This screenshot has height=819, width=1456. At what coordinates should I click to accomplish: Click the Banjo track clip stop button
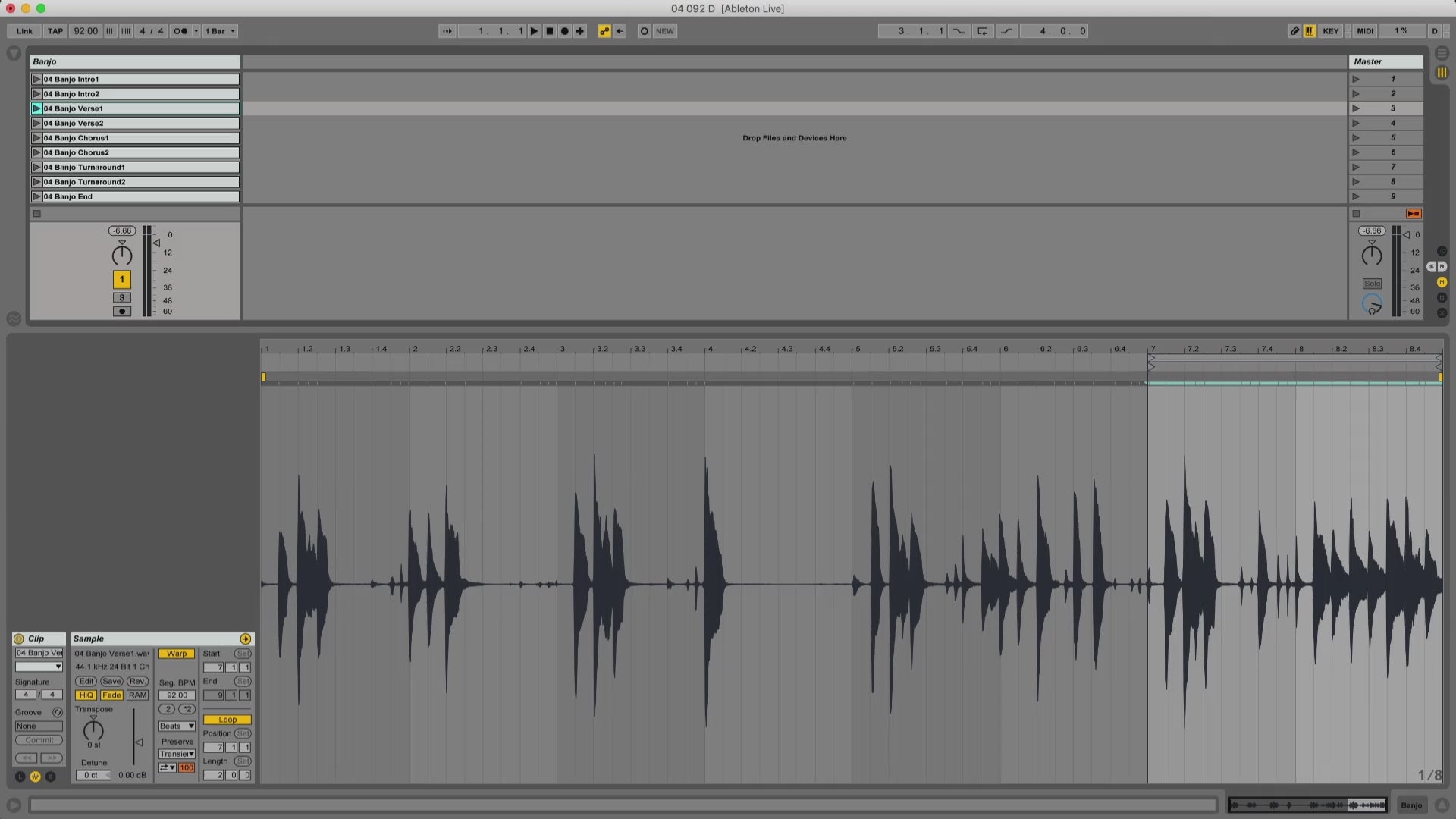click(36, 214)
